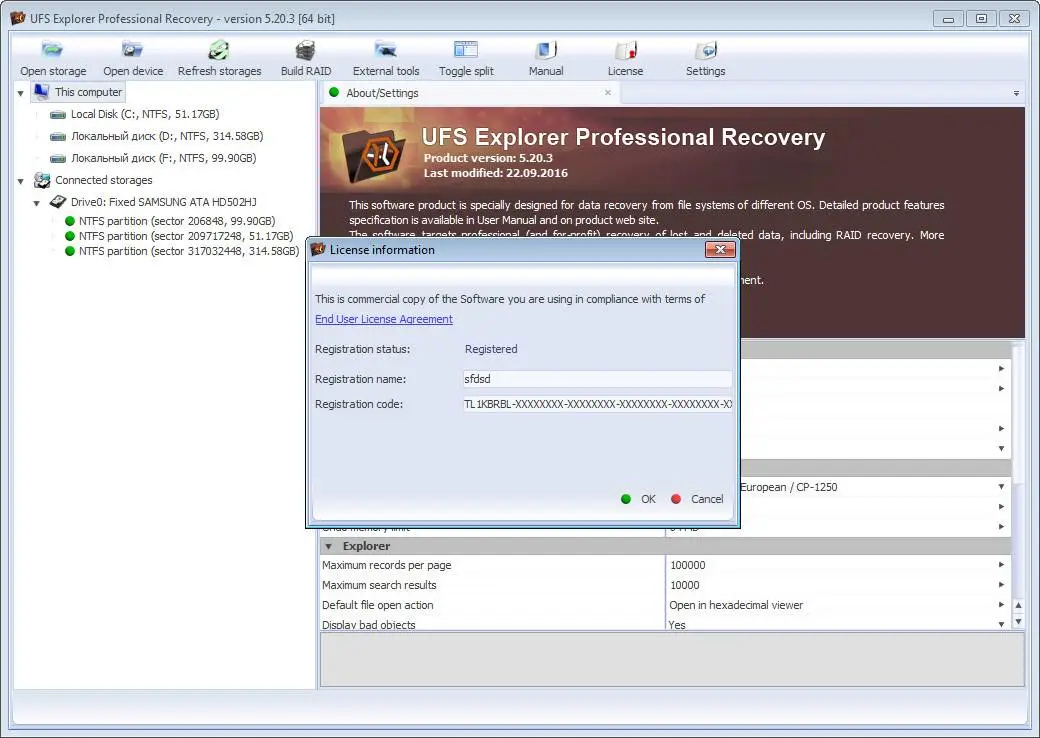Click green dot of NTFS partition sector 317032448
This screenshot has height=738, width=1040.
(x=70, y=251)
